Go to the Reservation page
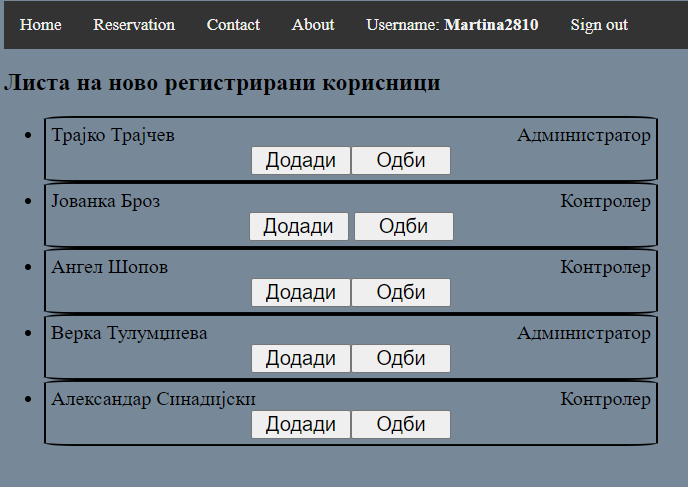This screenshot has height=487, width=688. pos(134,25)
